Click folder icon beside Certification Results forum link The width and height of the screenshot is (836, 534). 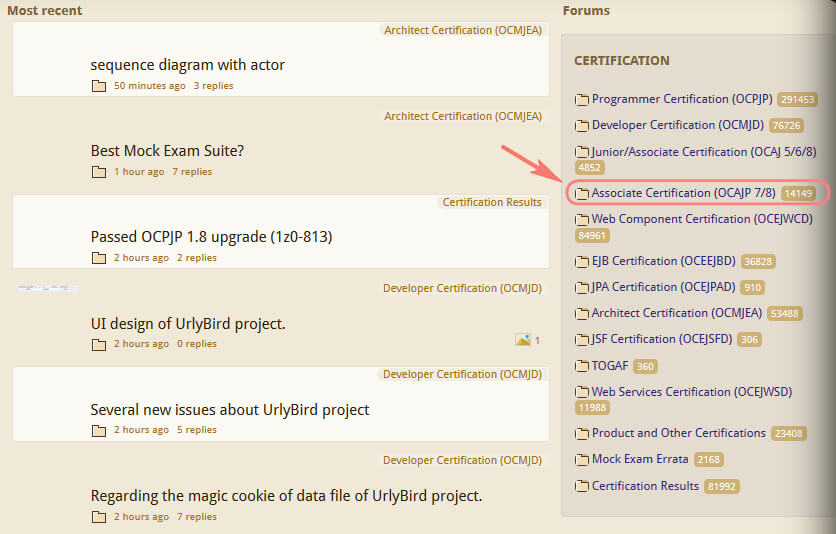[582, 486]
